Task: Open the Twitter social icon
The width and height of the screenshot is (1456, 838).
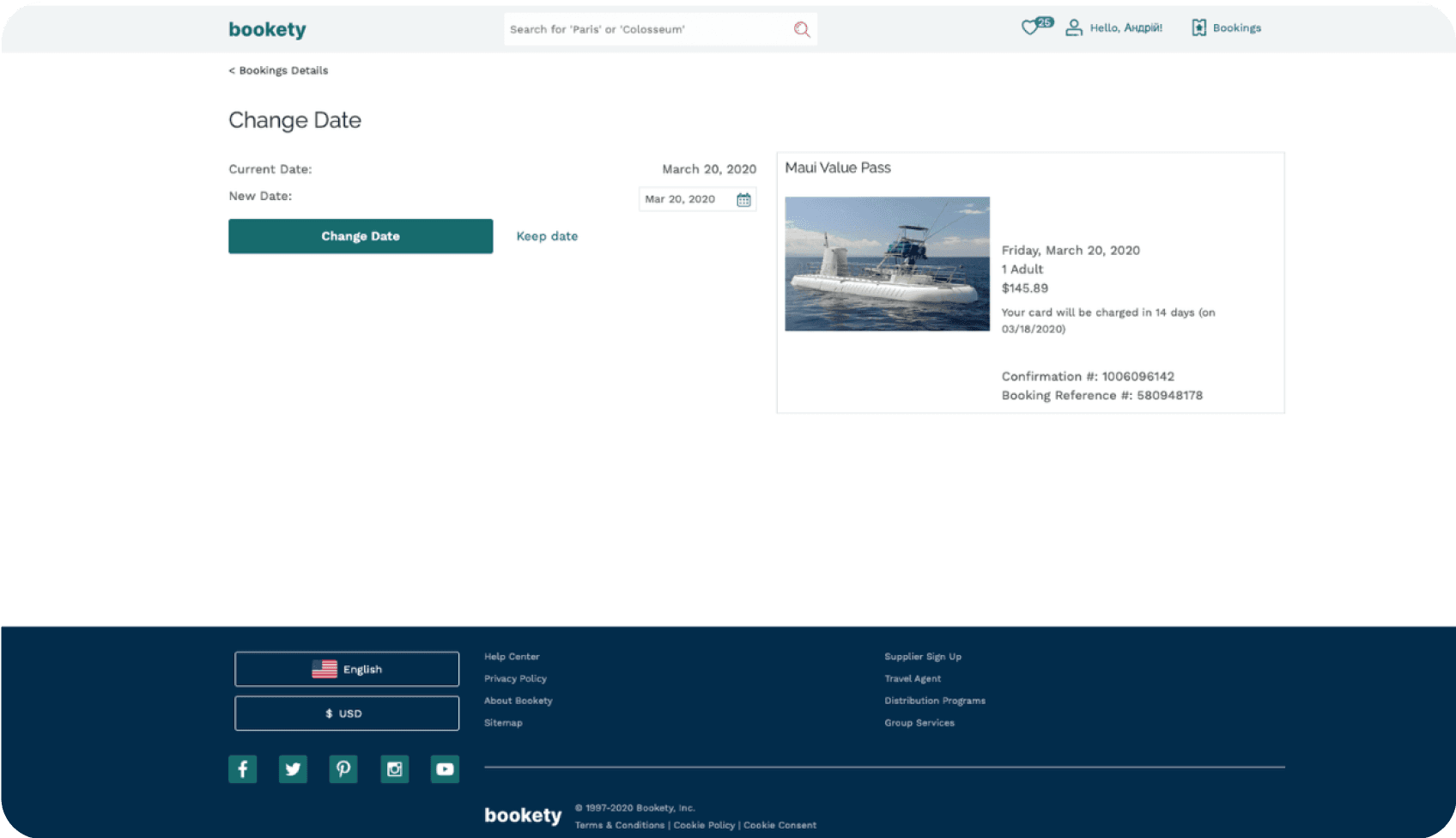Action: coord(293,768)
